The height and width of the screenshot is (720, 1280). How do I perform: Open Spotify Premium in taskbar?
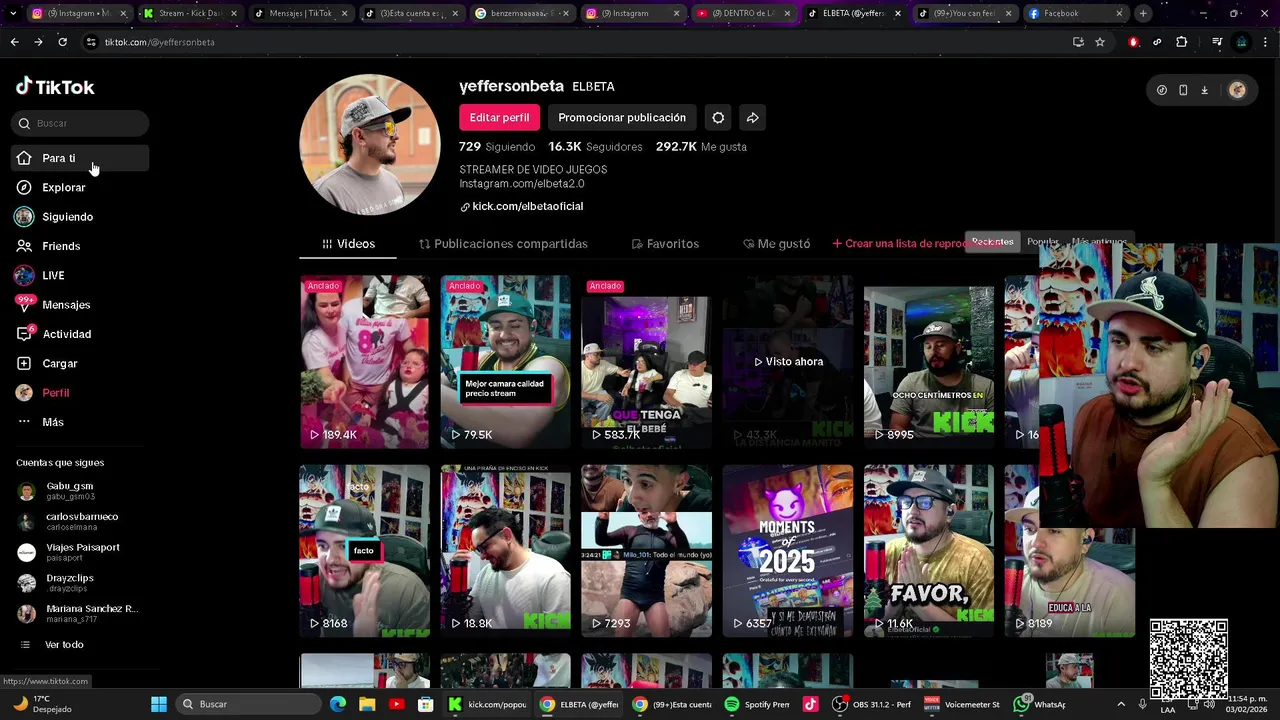pyautogui.click(x=757, y=704)
